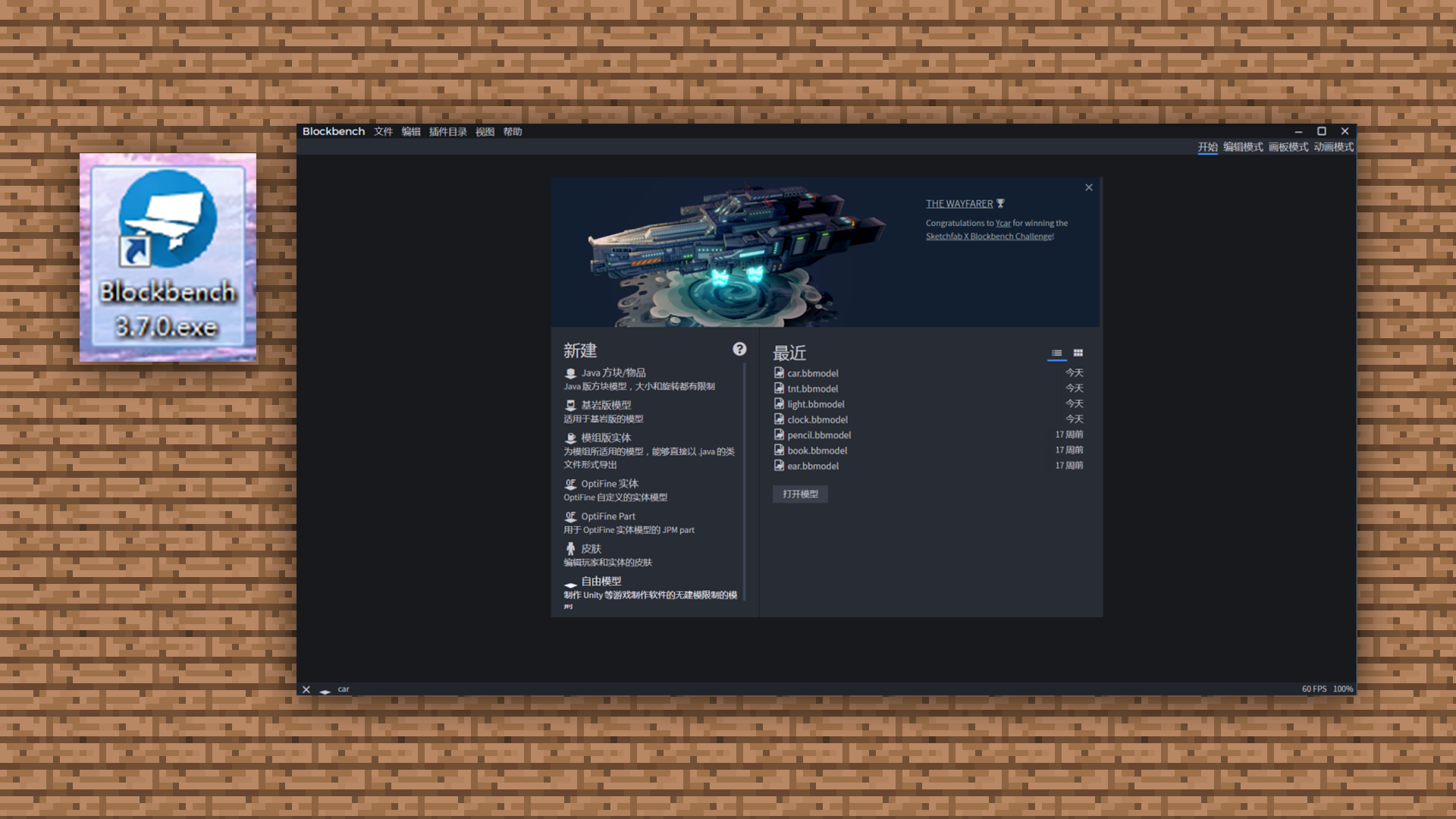
Task: Close the Wayfarer banner with X
Action: pos(1089,187)
